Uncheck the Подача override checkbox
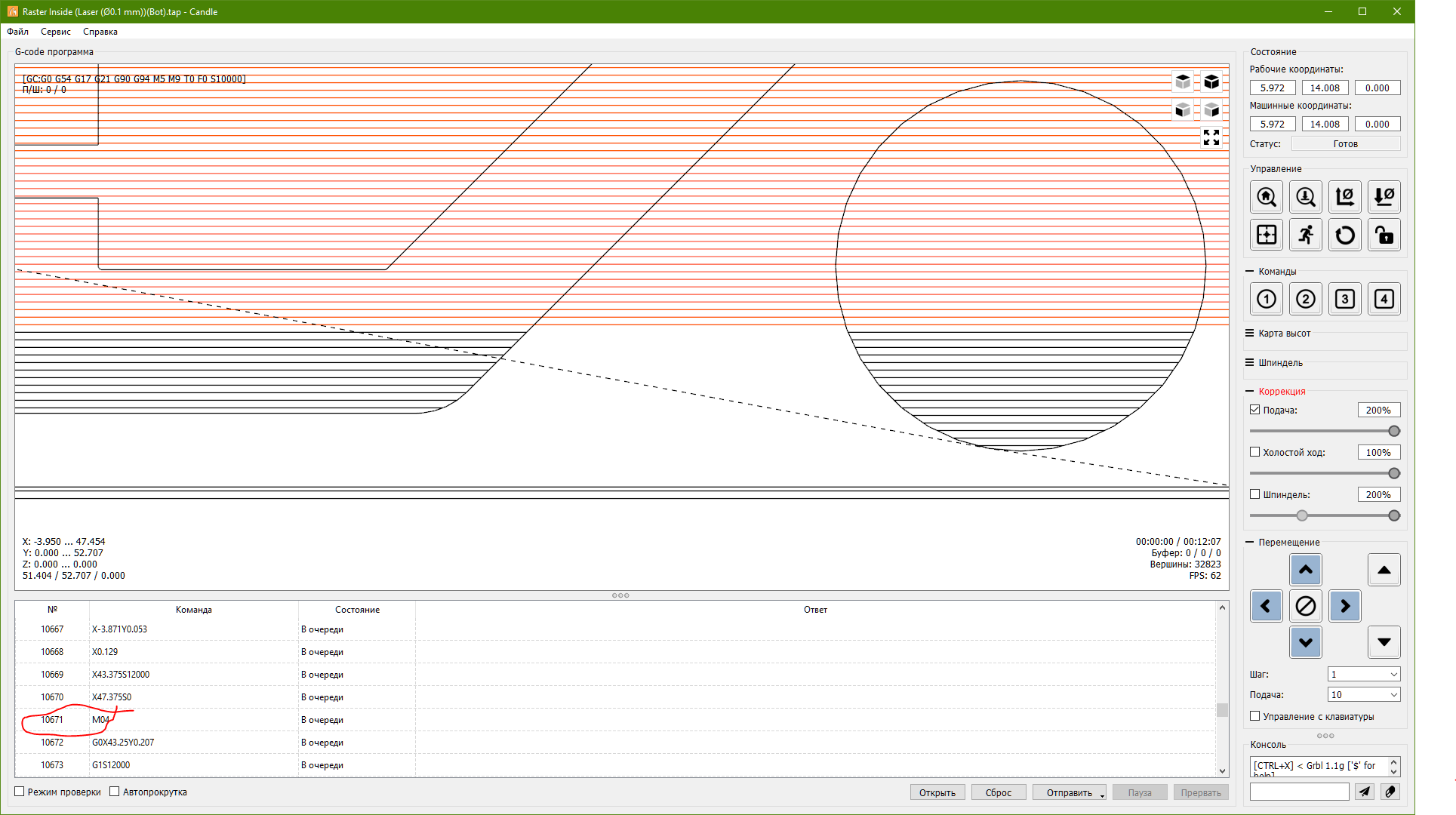Image resolution: width=1456 pixels, height=815 pixels. point(1255,410)
